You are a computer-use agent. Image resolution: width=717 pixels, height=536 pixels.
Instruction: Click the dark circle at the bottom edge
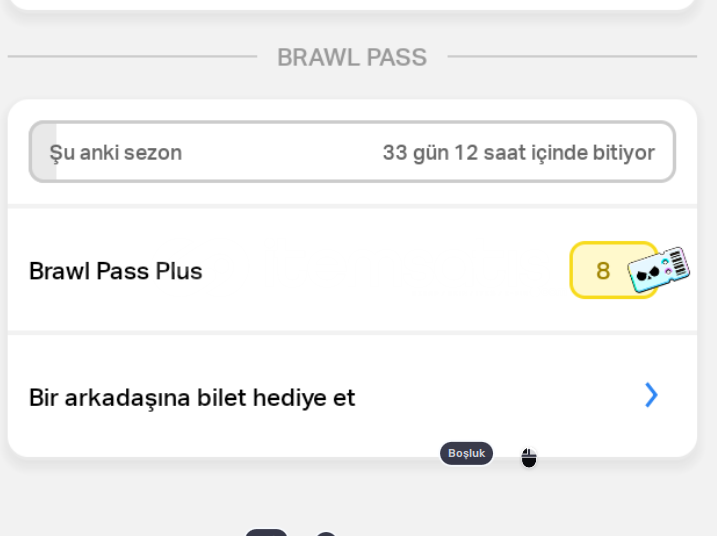click(326, 534)
